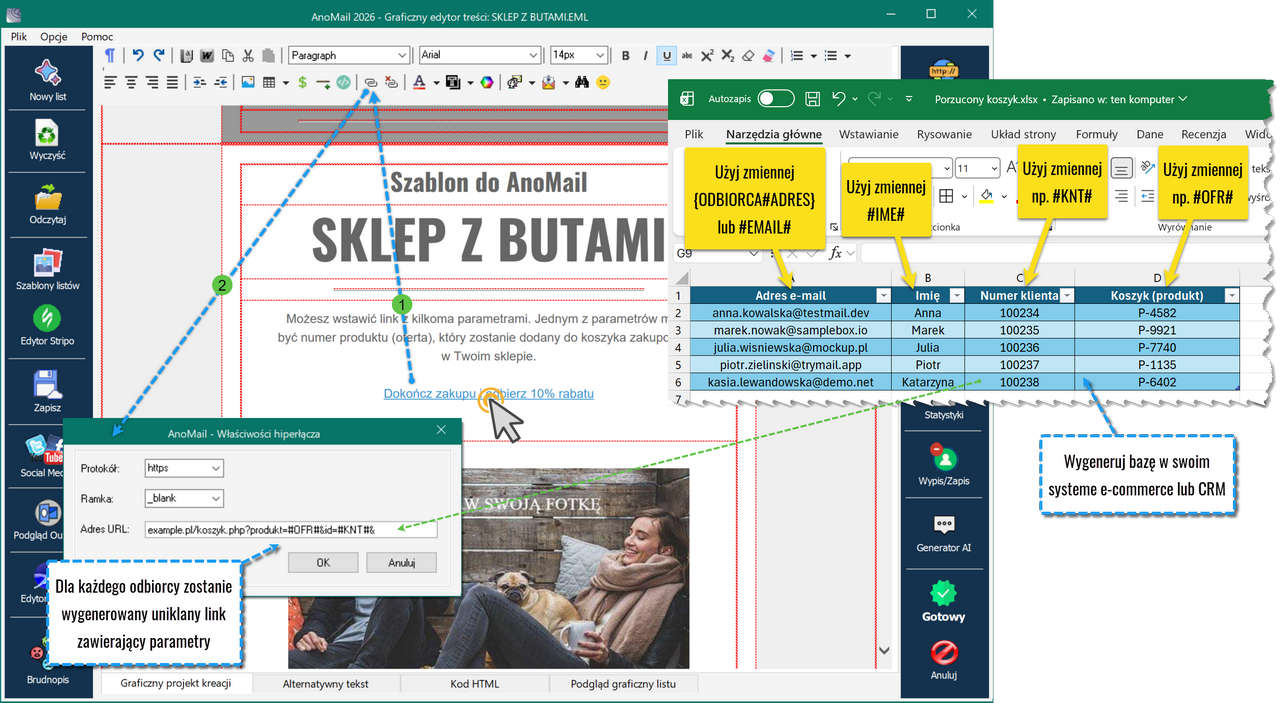
Task: Insert an image using the picture icon
Action: pyautogui.click(x=247, y=82)
